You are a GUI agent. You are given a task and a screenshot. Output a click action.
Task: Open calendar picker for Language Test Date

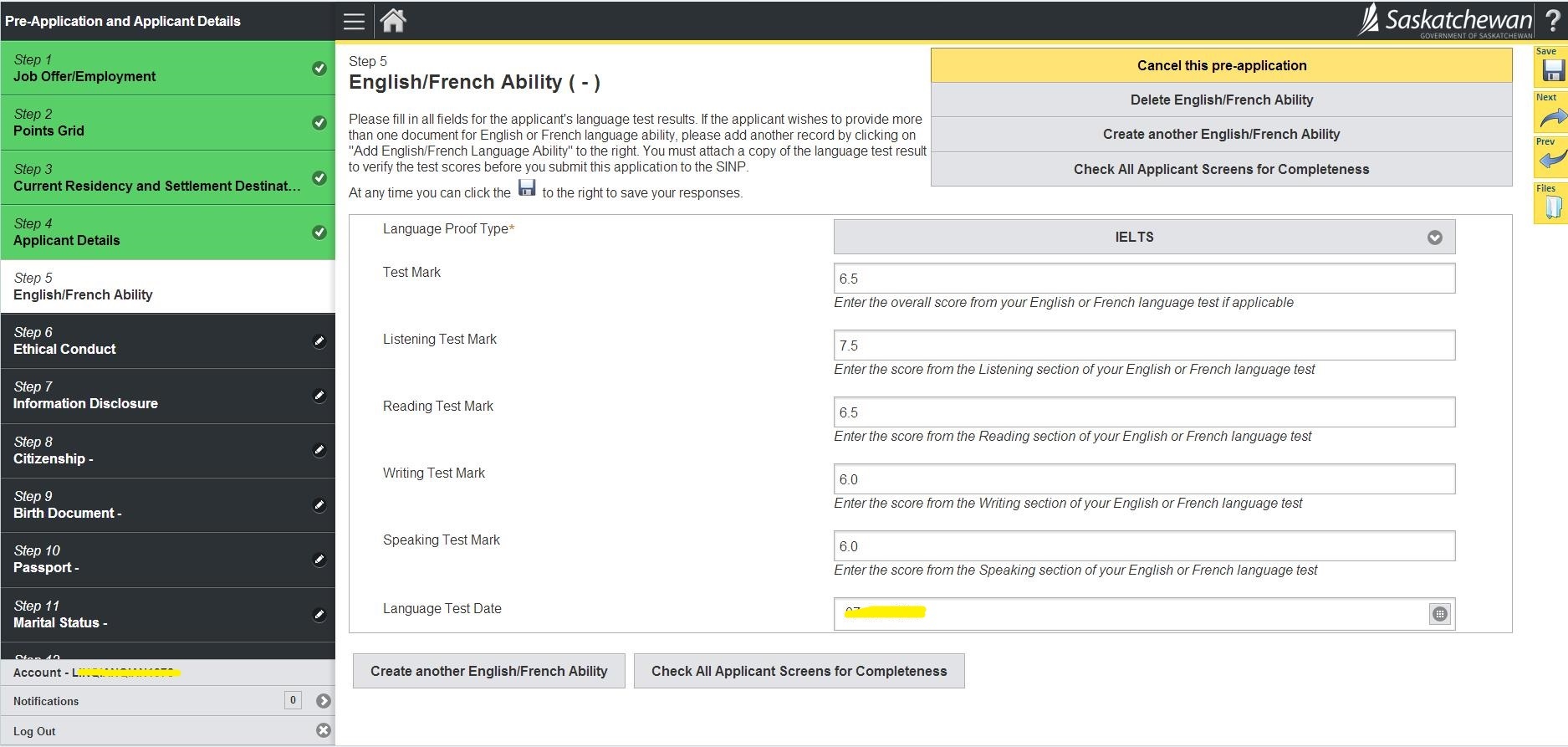coord(1439,614)
